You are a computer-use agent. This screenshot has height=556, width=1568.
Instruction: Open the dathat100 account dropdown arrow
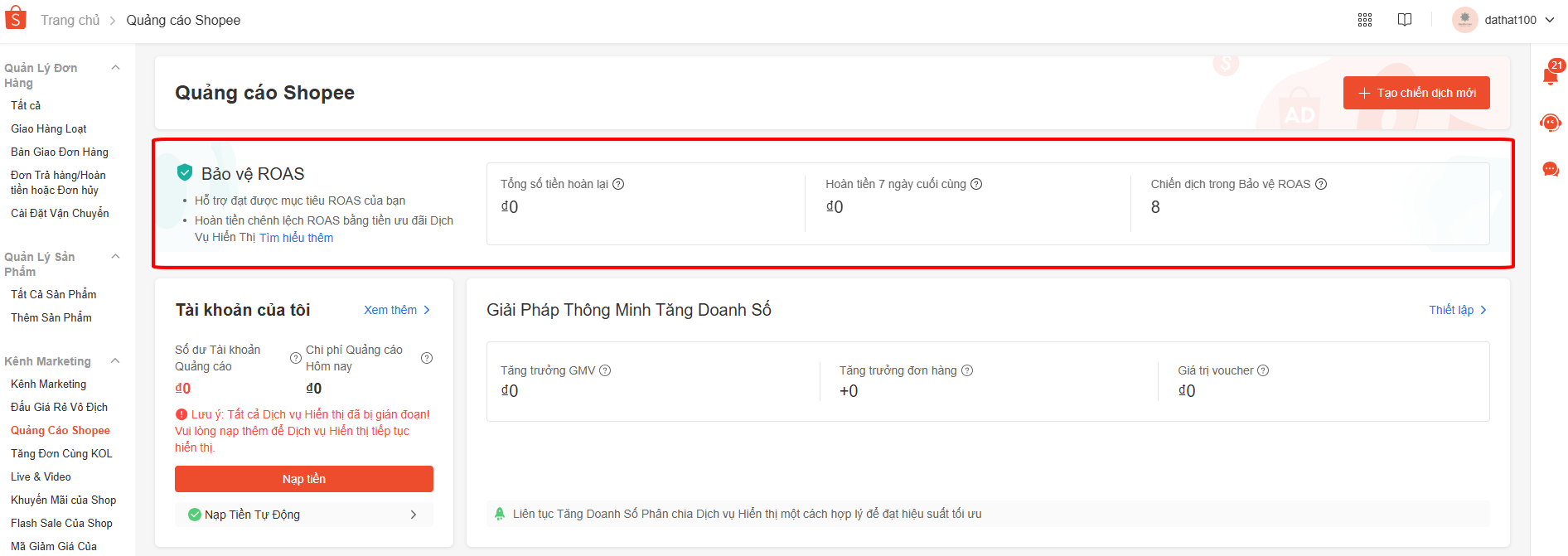(x=1550, y=20)
